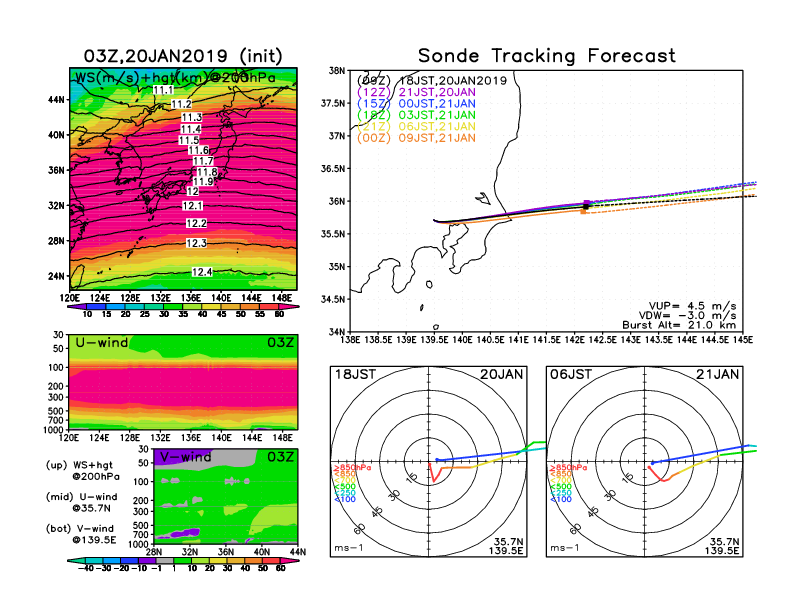Image resolution: width=792 pixels, height=612 pixels.
Task: Click the 'U-wind' panel label
Action: coord(102,343)
